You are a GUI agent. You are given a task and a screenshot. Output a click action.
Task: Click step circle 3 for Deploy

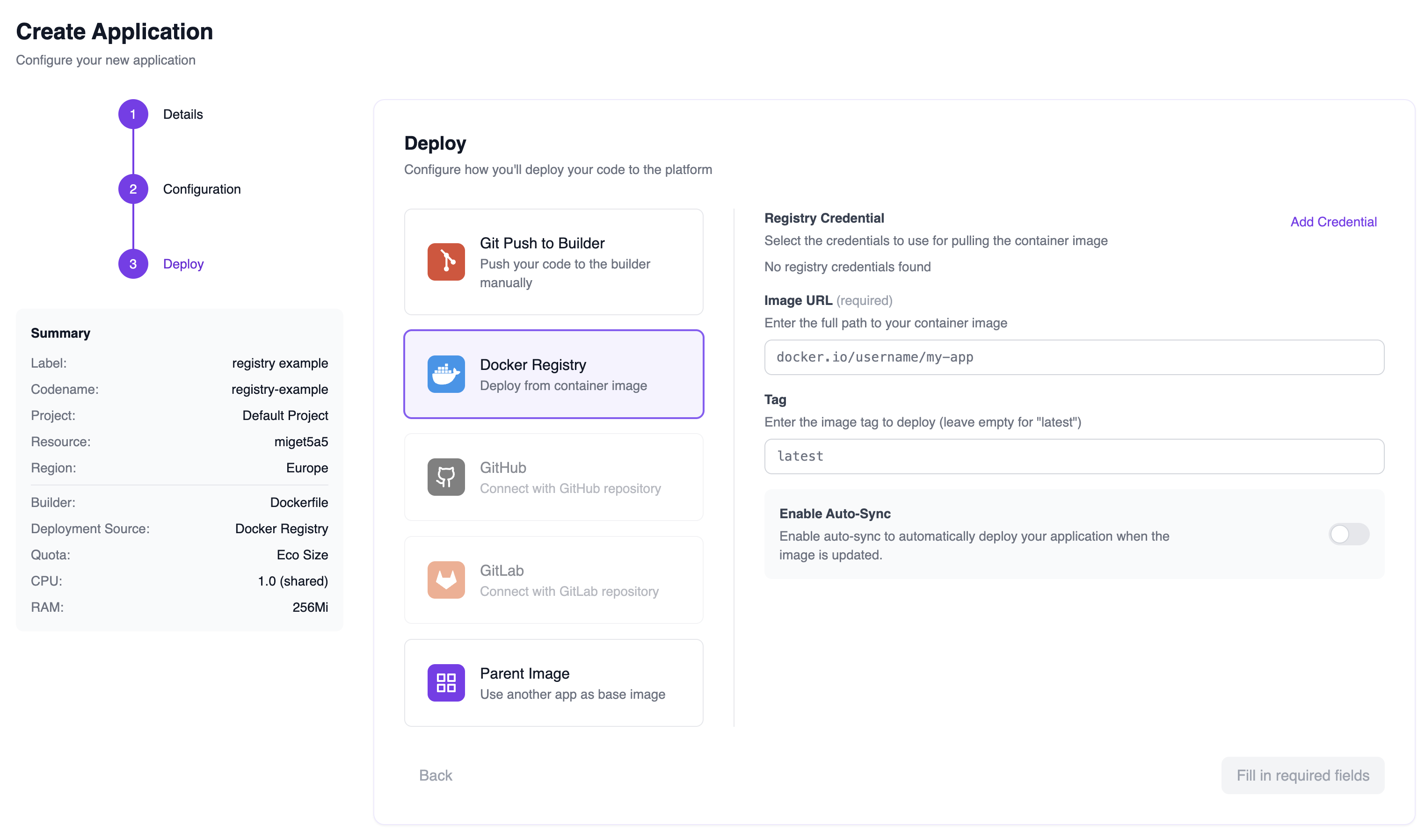pos(133,263)
